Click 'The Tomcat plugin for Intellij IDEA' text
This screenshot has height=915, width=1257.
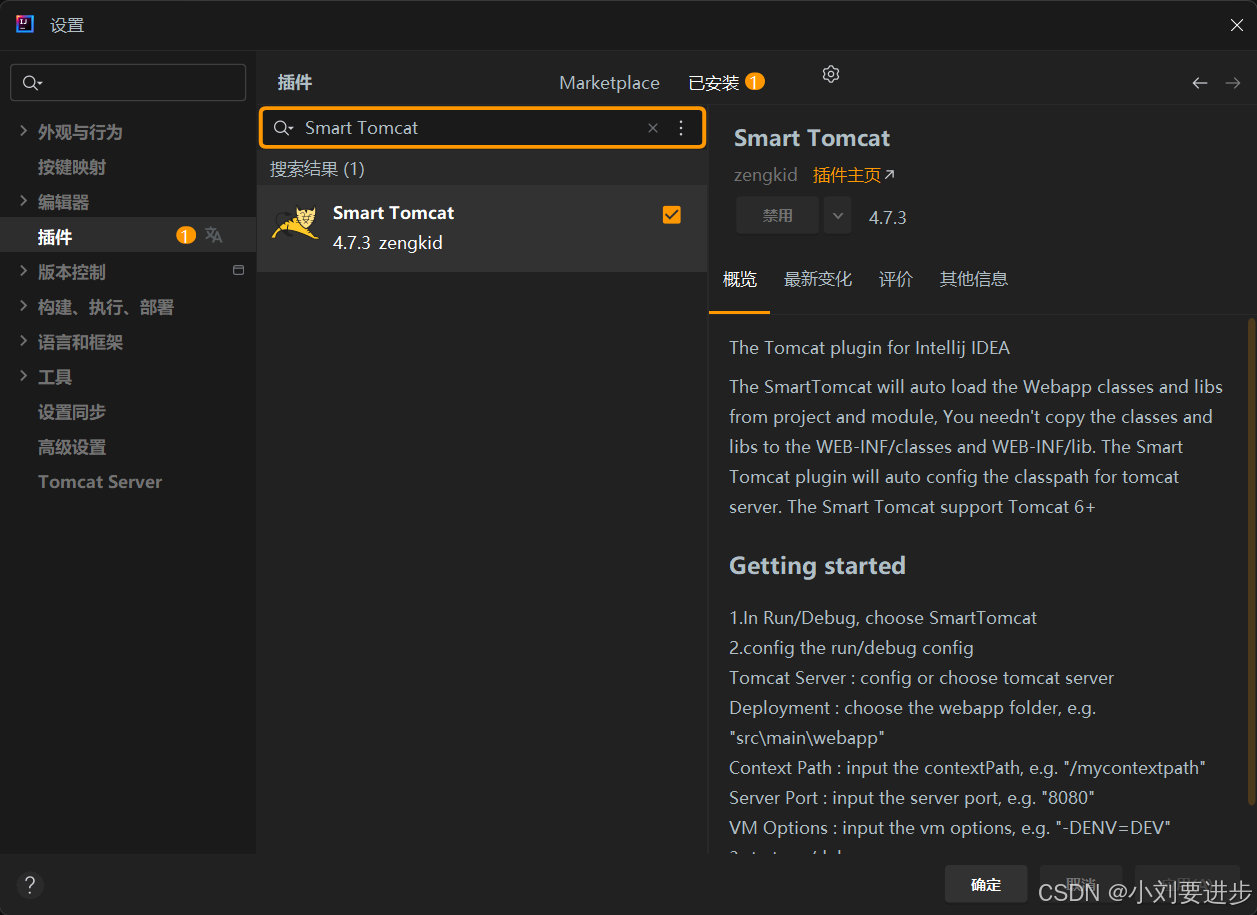tap(869, 348)
